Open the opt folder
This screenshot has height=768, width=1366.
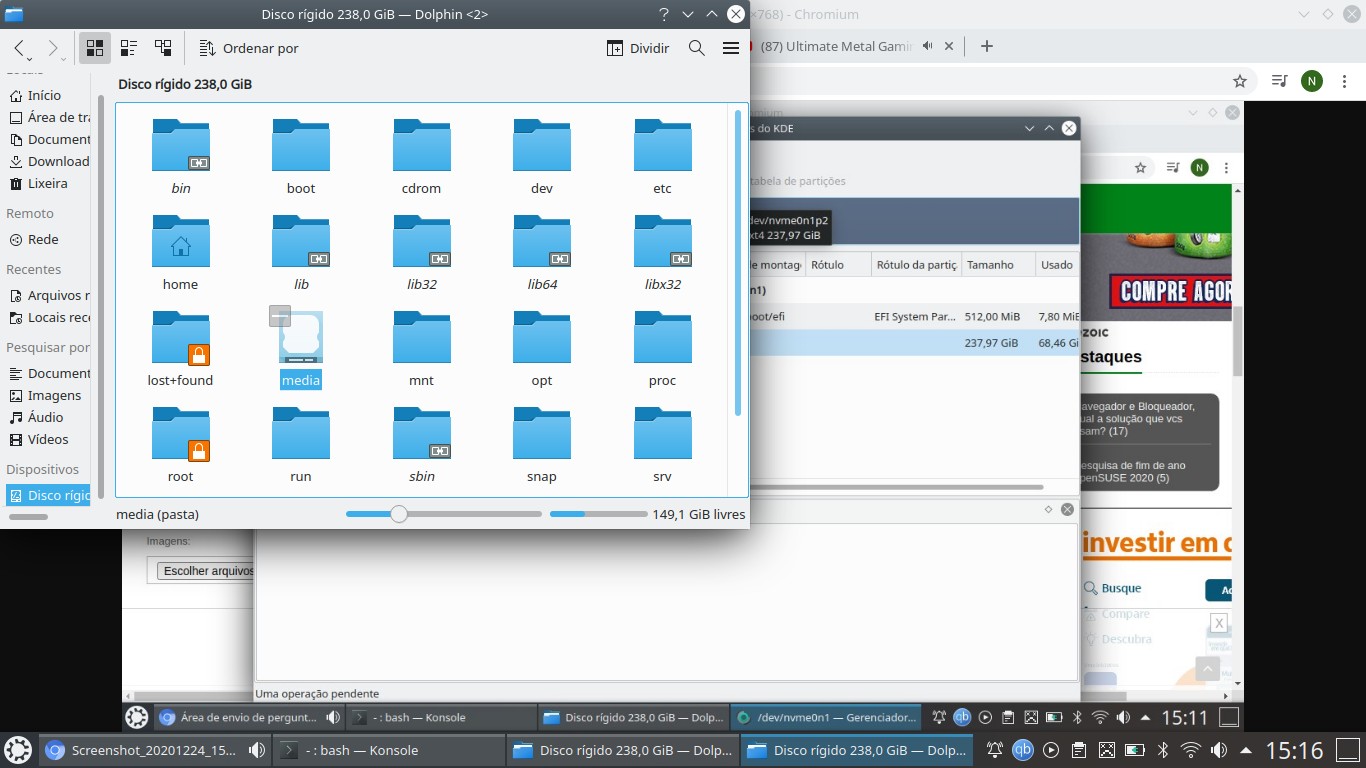pyautogui.click(x=542, y=349)
